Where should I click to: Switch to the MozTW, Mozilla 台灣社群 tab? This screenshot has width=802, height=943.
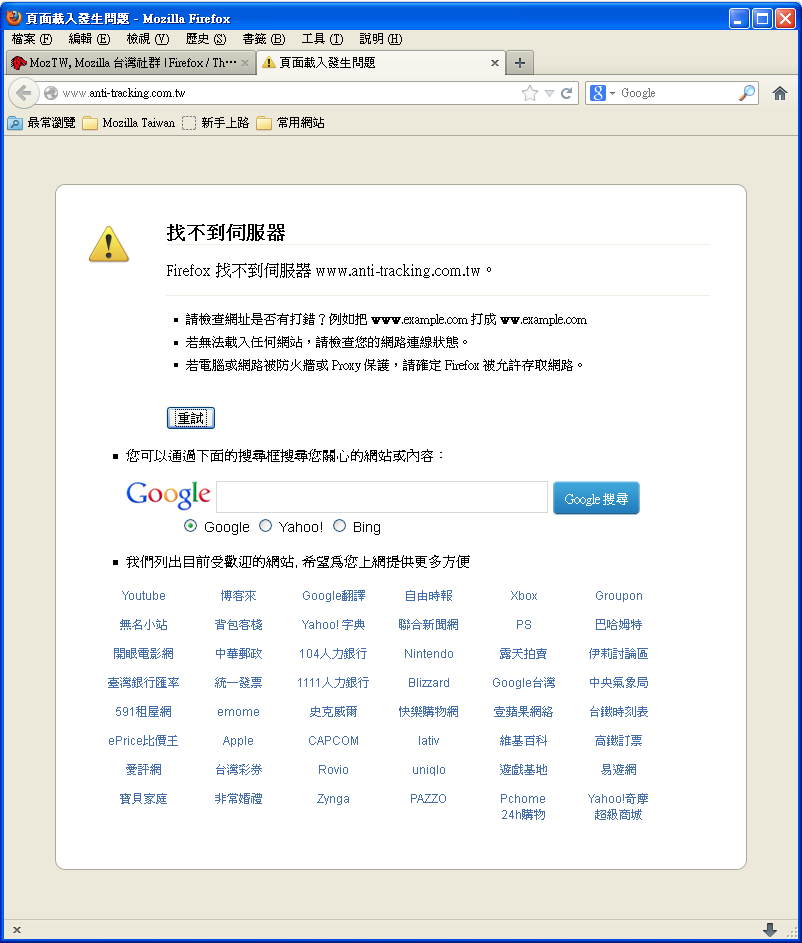tap(125, 62)
